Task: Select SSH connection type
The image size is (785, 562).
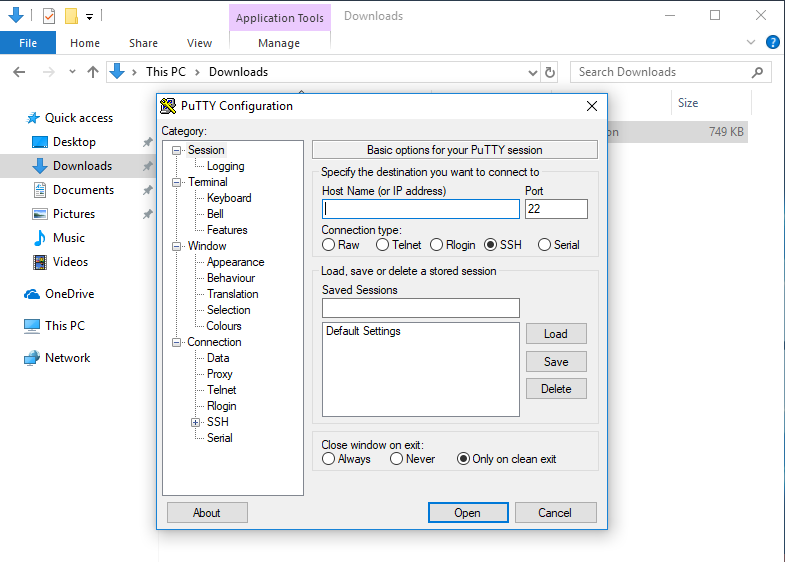Action: tap(491, 245)
